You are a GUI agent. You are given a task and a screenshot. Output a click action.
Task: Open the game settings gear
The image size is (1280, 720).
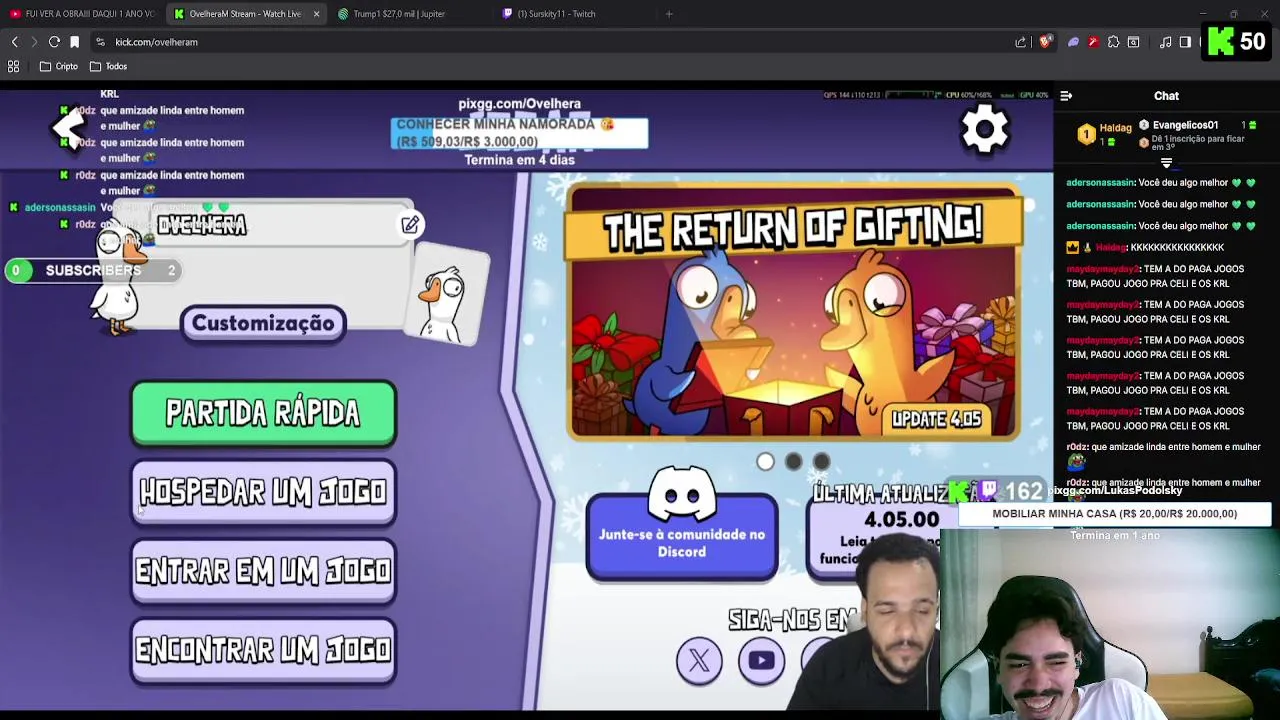tap(985, 129)
